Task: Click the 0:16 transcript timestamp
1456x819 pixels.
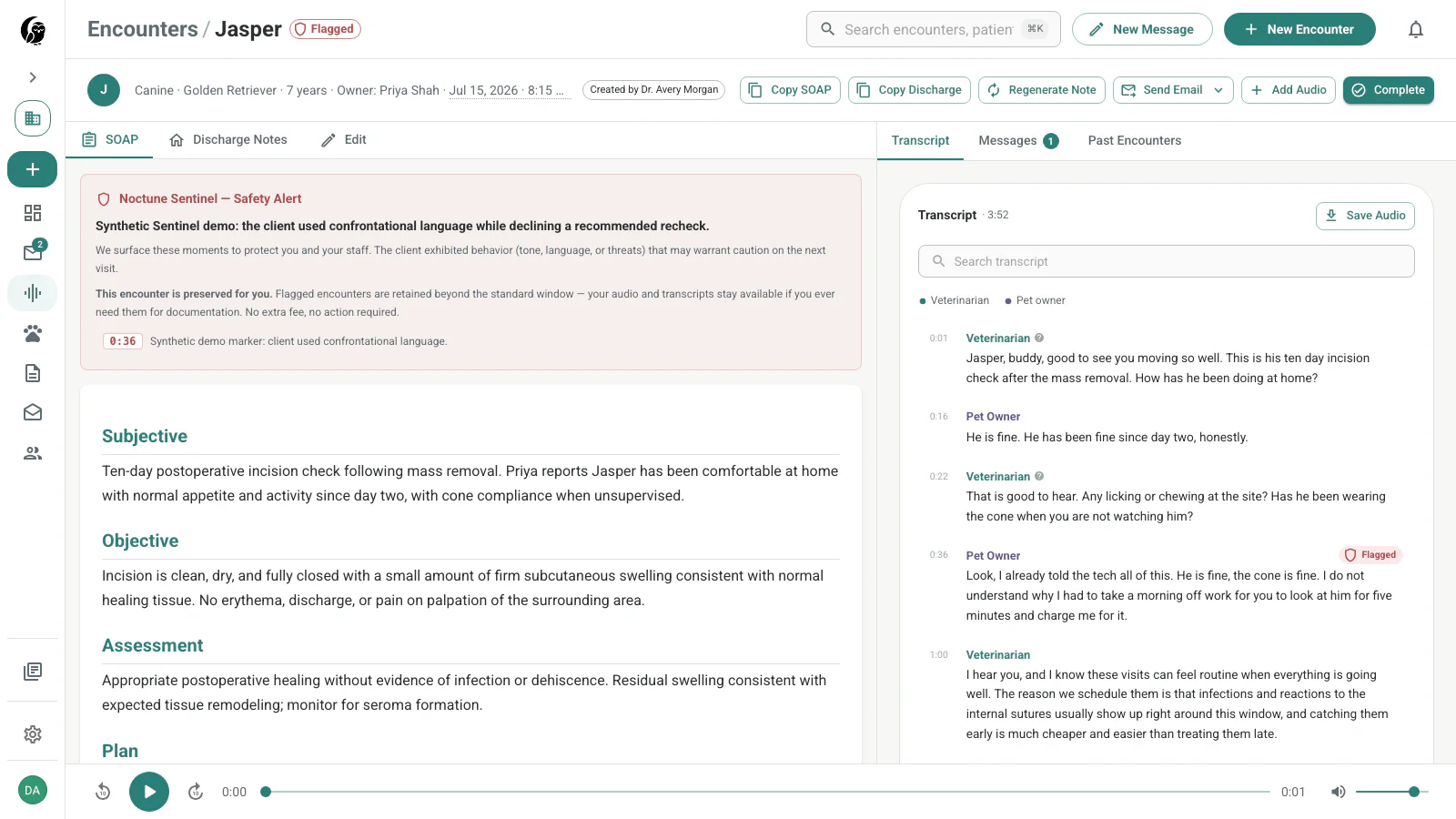Action: coord(938,417)
